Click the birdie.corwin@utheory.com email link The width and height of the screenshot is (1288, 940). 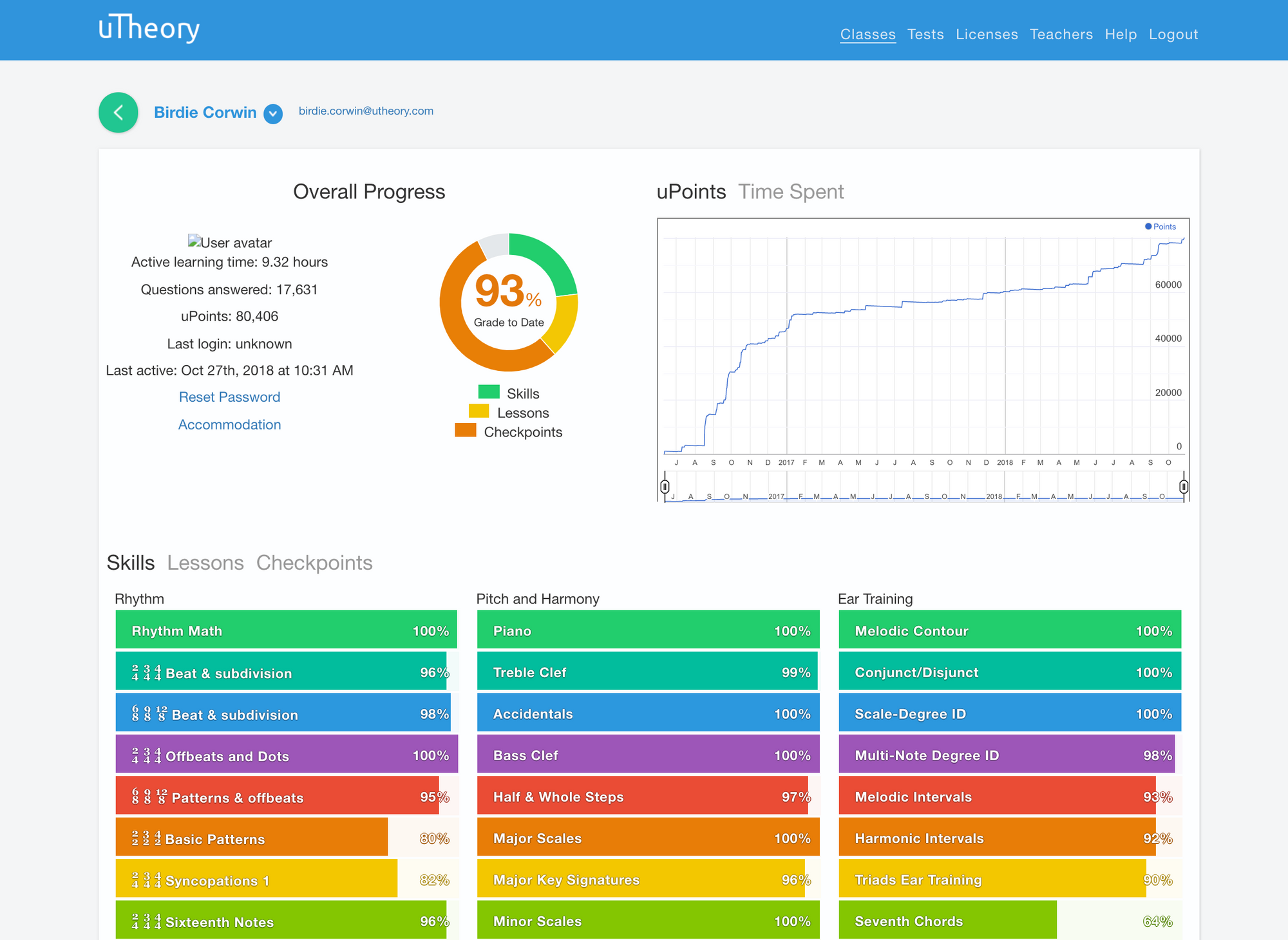coord(366,111)
